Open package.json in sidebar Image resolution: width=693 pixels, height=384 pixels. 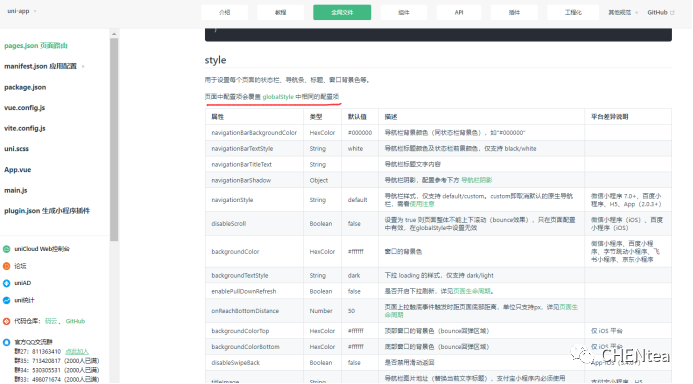click(25, 87)
